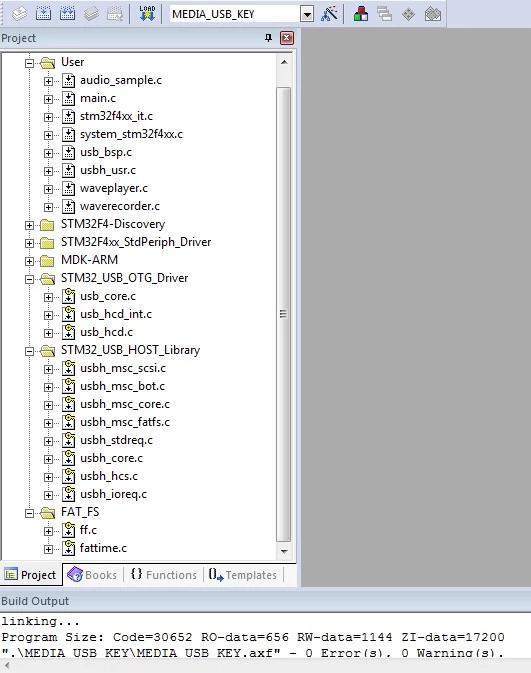Switch to the Books tab
Viewport: 531px width, 673px height.
[93, 575]
